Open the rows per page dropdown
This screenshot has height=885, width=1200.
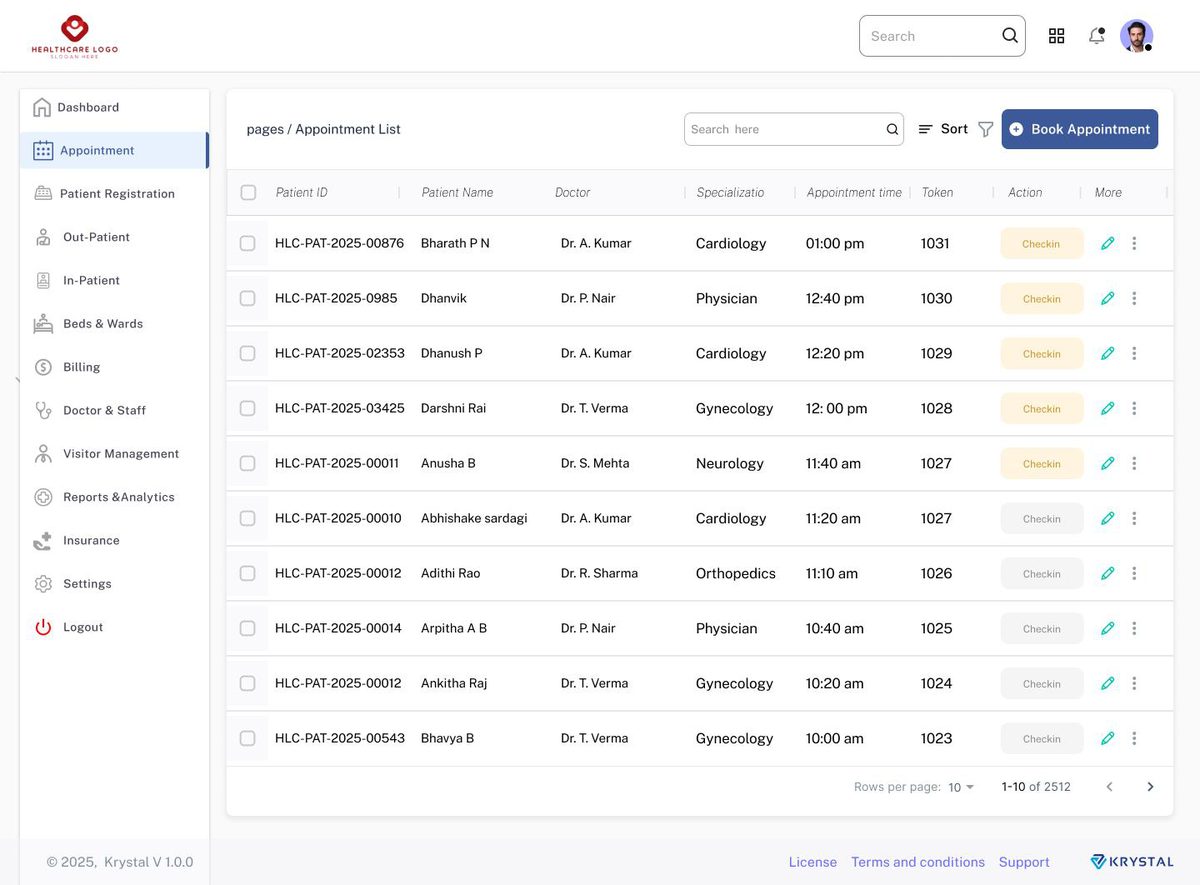click(x=961, y=787)
